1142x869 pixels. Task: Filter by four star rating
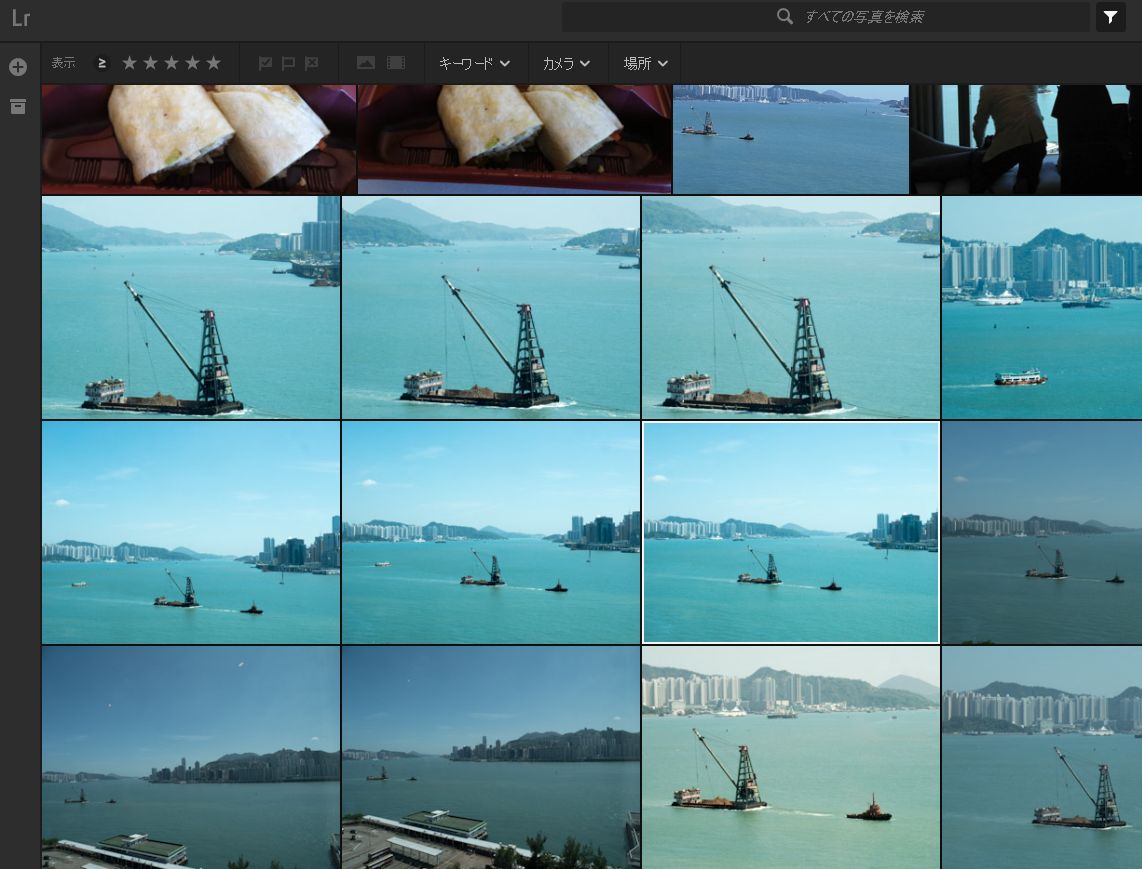tap(192, 63)
